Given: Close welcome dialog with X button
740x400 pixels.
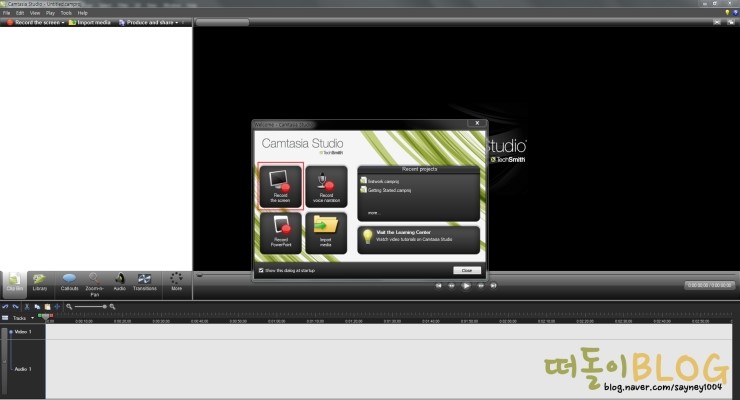Looking at the screenshot, I should pyautogui.click(x=477, y=123).
